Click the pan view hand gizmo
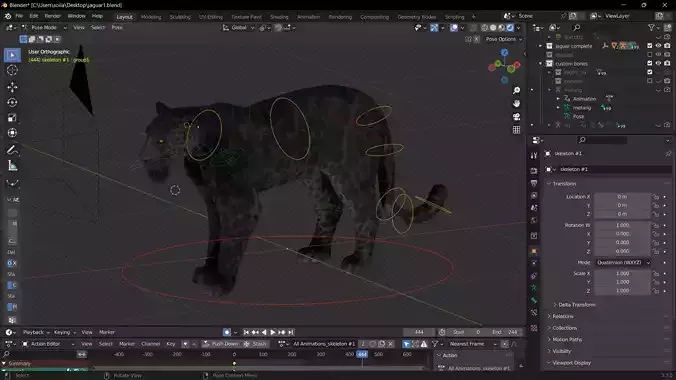Viewport: 676px width, 380px height. pyautogui.click(x=516, y=104)
